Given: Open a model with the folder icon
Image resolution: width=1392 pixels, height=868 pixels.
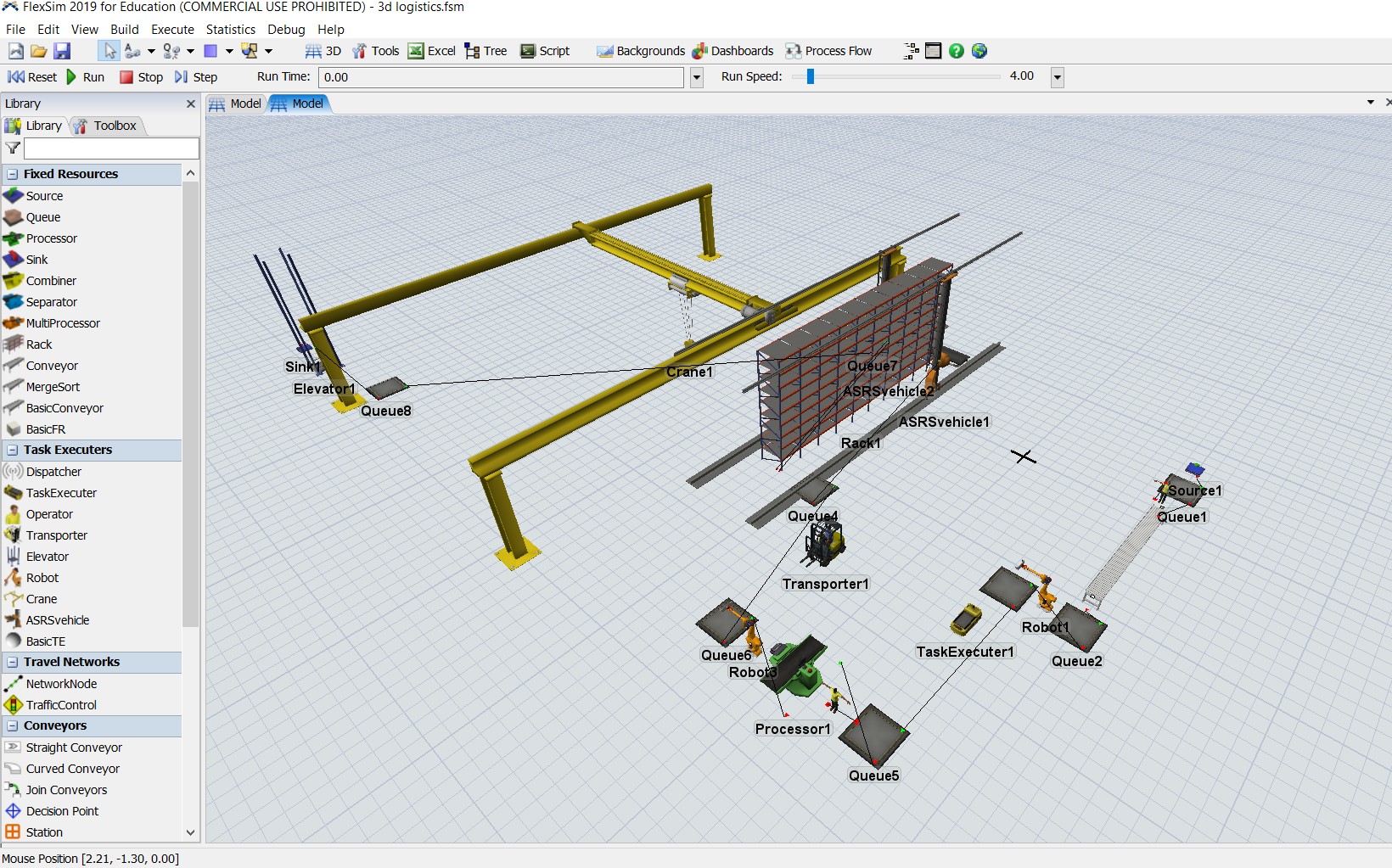Looking at the screenshot, I should (39, 51).
